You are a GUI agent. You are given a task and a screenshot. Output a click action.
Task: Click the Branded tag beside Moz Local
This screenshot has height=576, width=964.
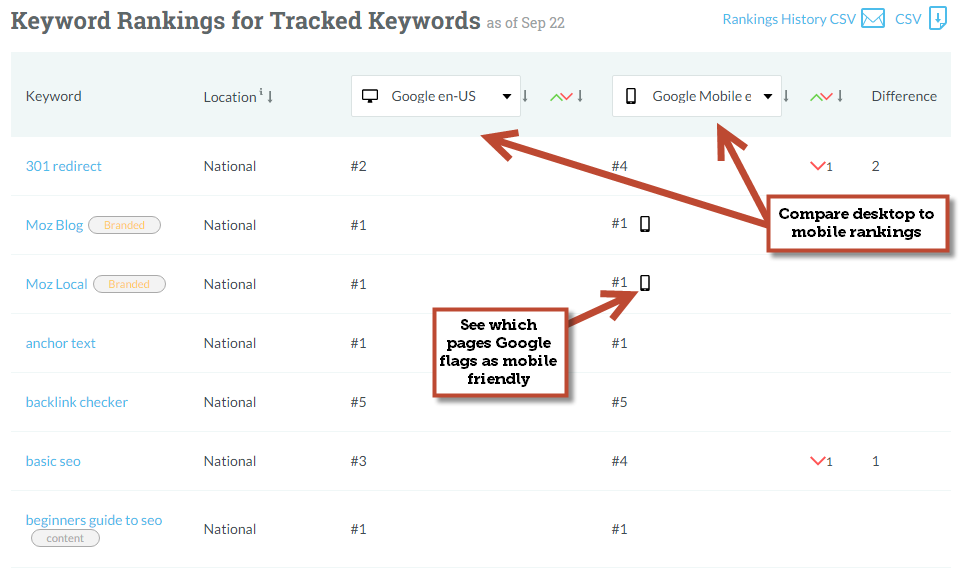pyautogui.click(x=129, y=284)
